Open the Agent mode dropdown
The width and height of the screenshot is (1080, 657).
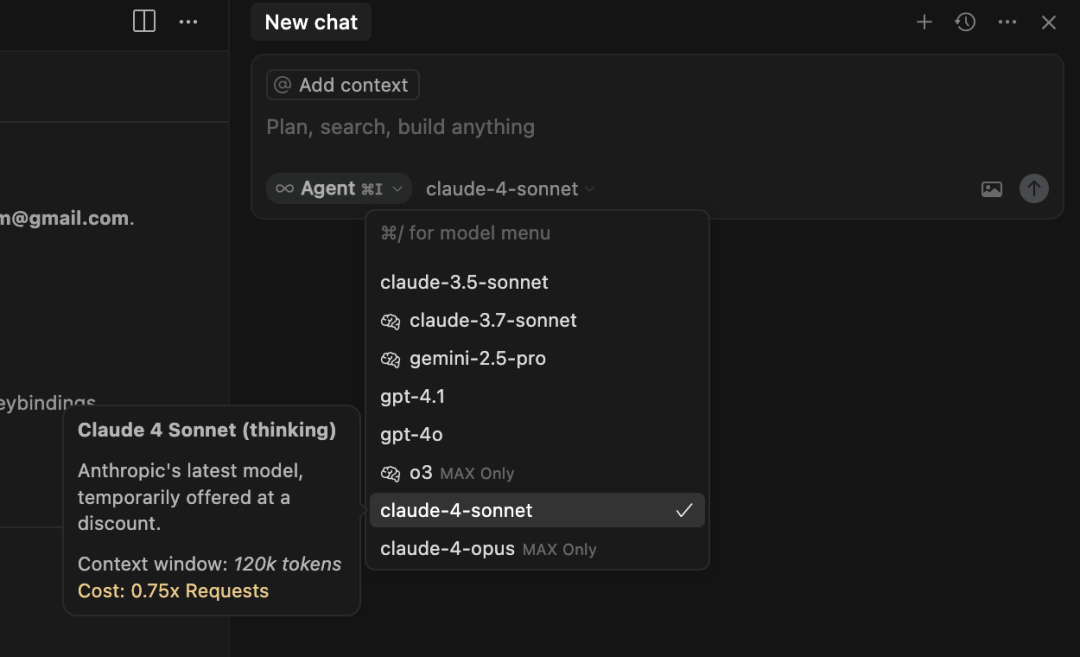338,188
